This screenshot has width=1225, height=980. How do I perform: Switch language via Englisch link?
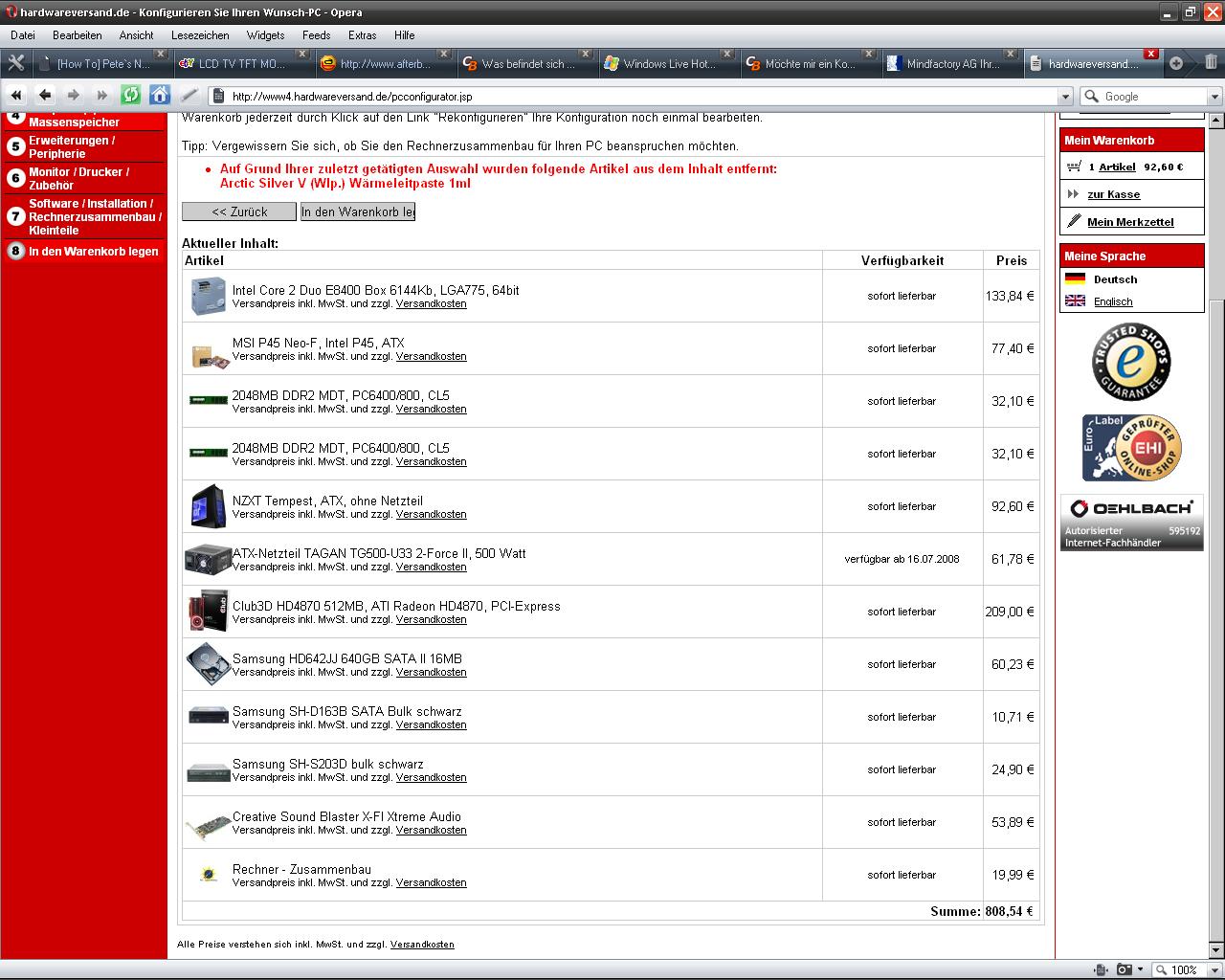[1113, 301]
